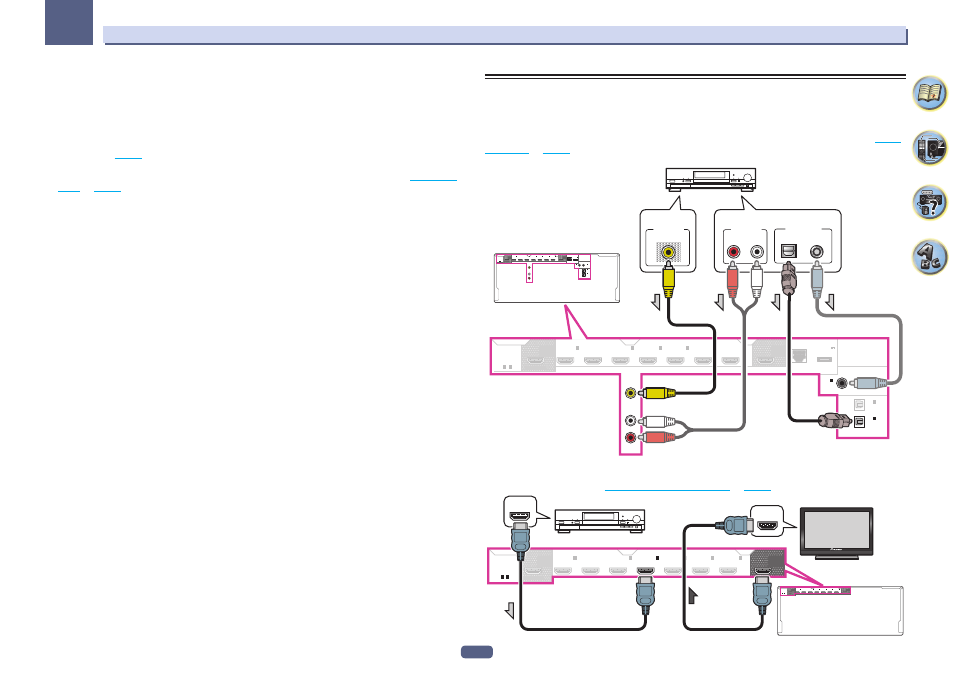The height and width of the screenshot is (674, 954).
Task: Click the upper receiver rear panel overview thumbnail
Action: (x=557, y=278)
